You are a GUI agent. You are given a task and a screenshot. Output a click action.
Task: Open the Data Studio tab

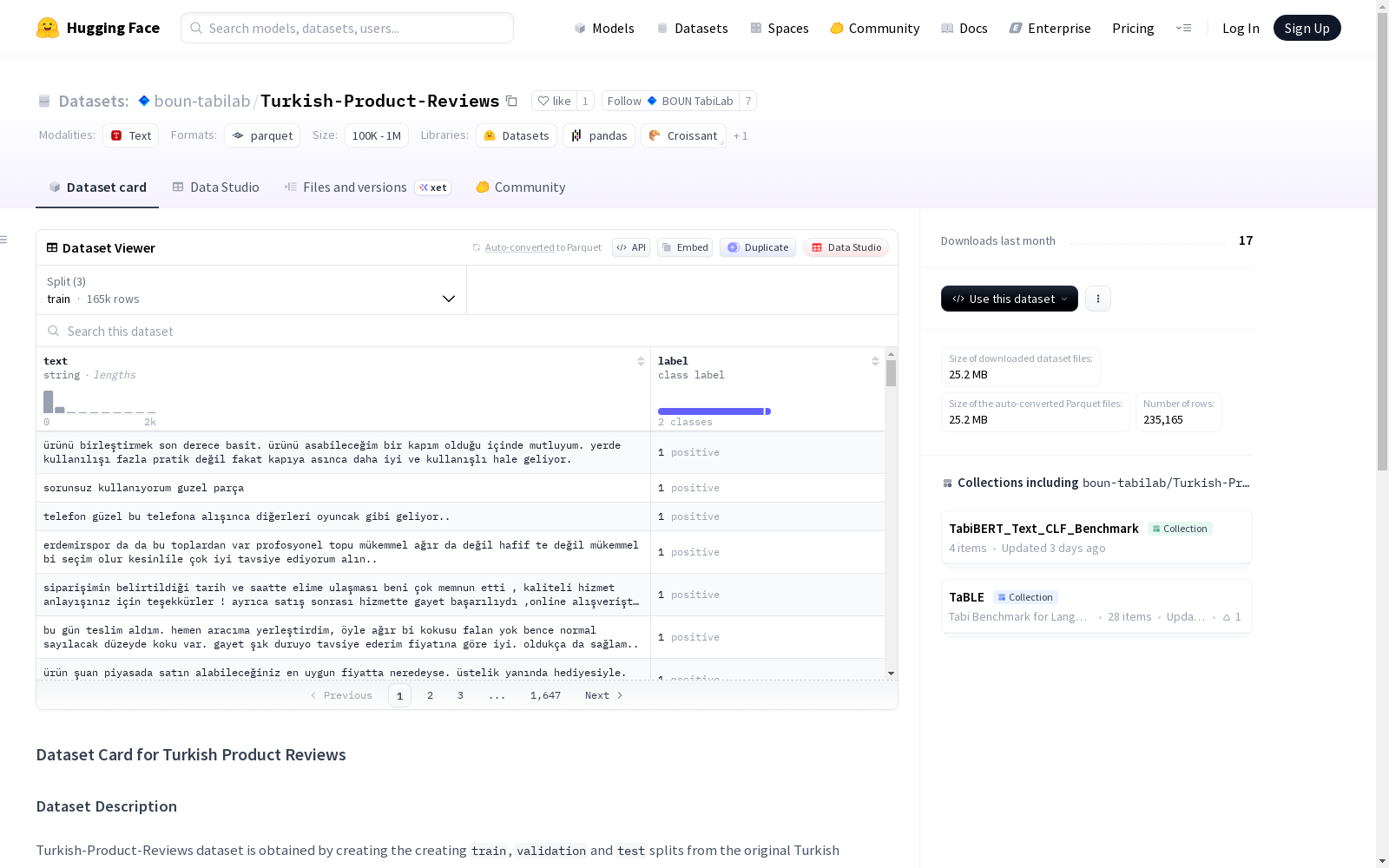[x=216, y=187]
